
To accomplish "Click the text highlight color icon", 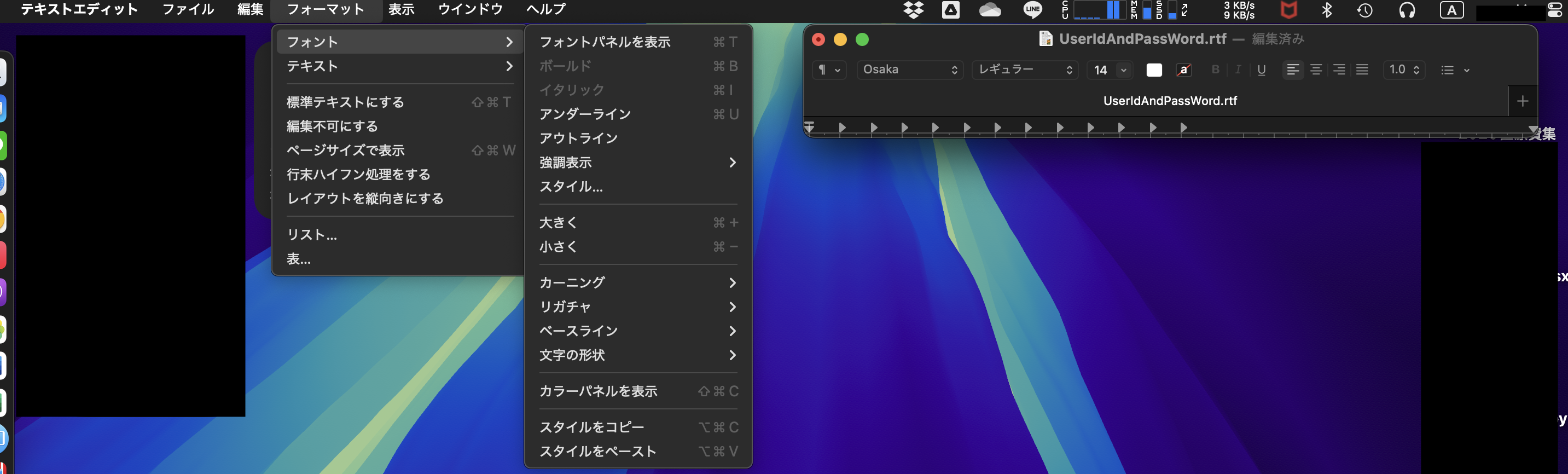I will [1183, 70].
